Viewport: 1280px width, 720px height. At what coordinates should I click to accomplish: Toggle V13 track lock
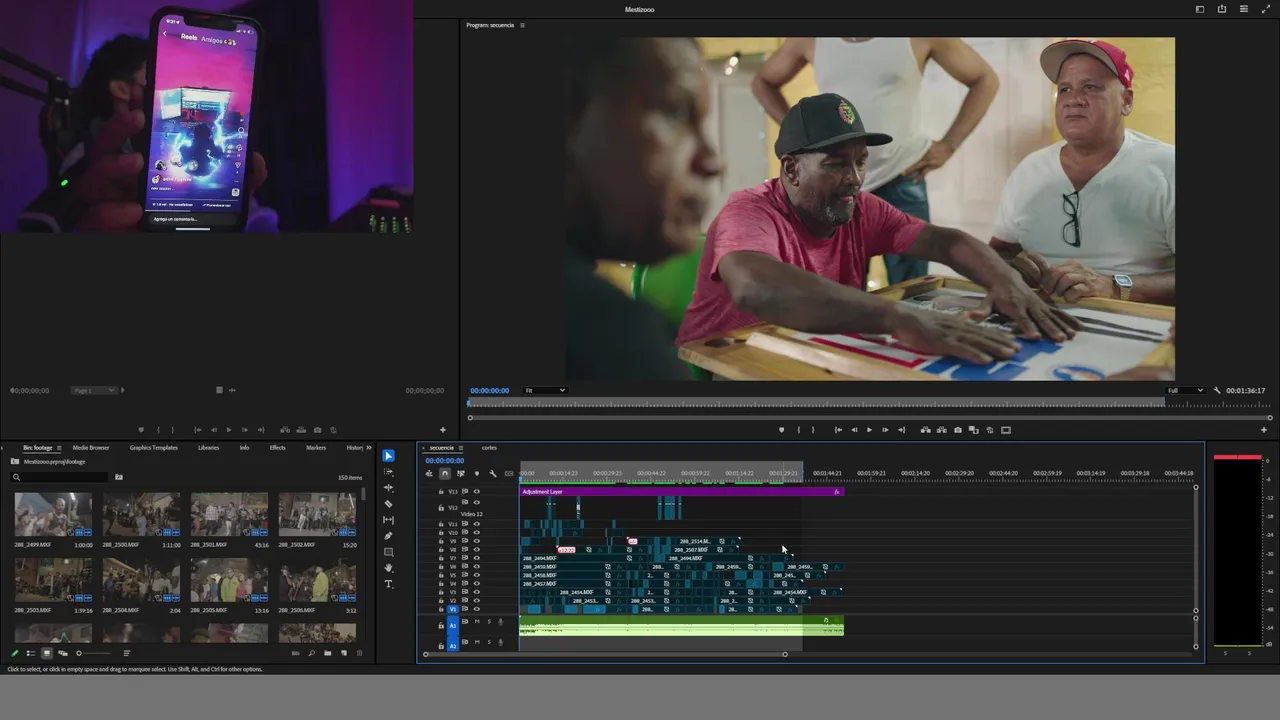(x=441, y=491)
